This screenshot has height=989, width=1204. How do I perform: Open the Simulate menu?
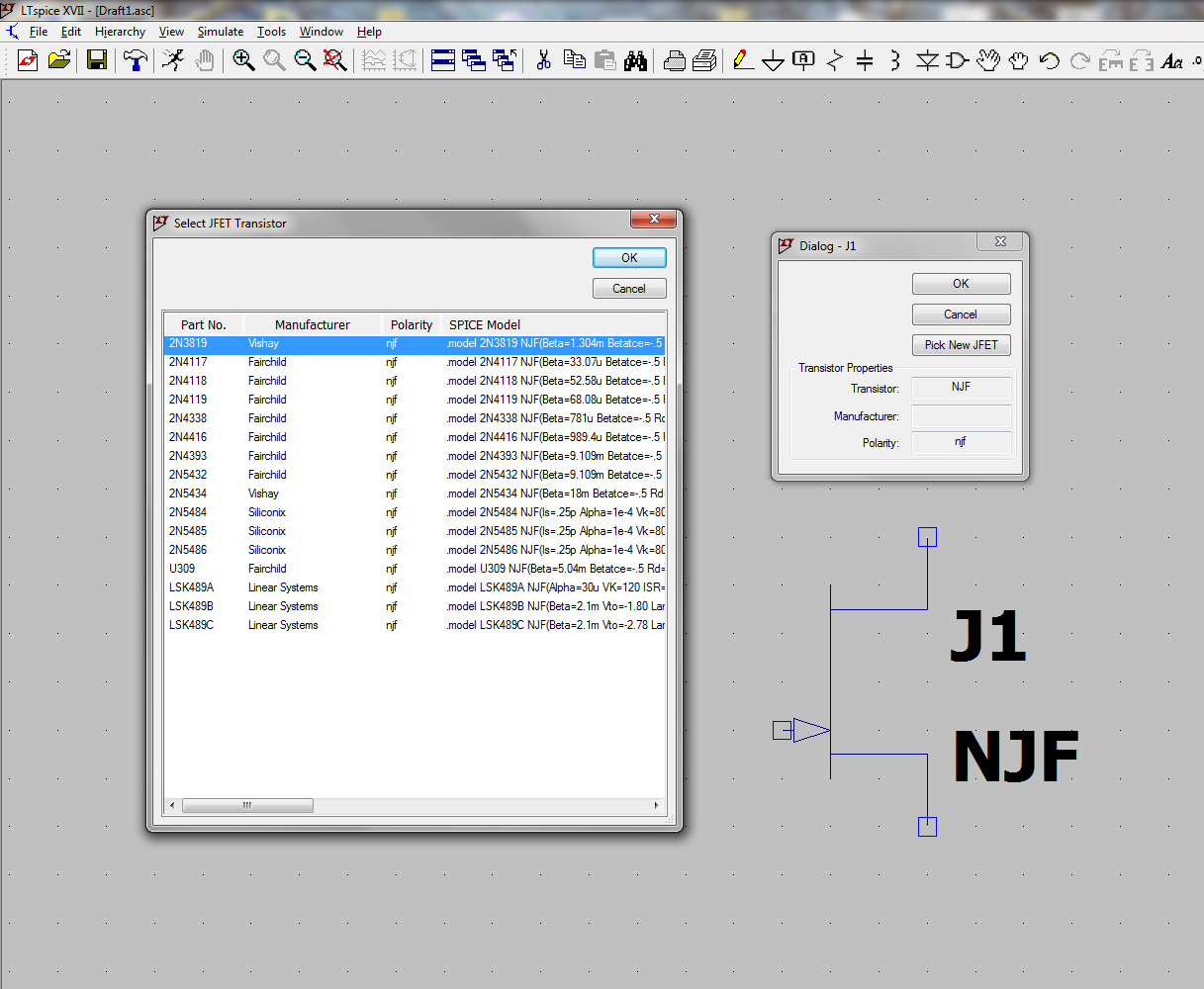[x=220, y=32]
